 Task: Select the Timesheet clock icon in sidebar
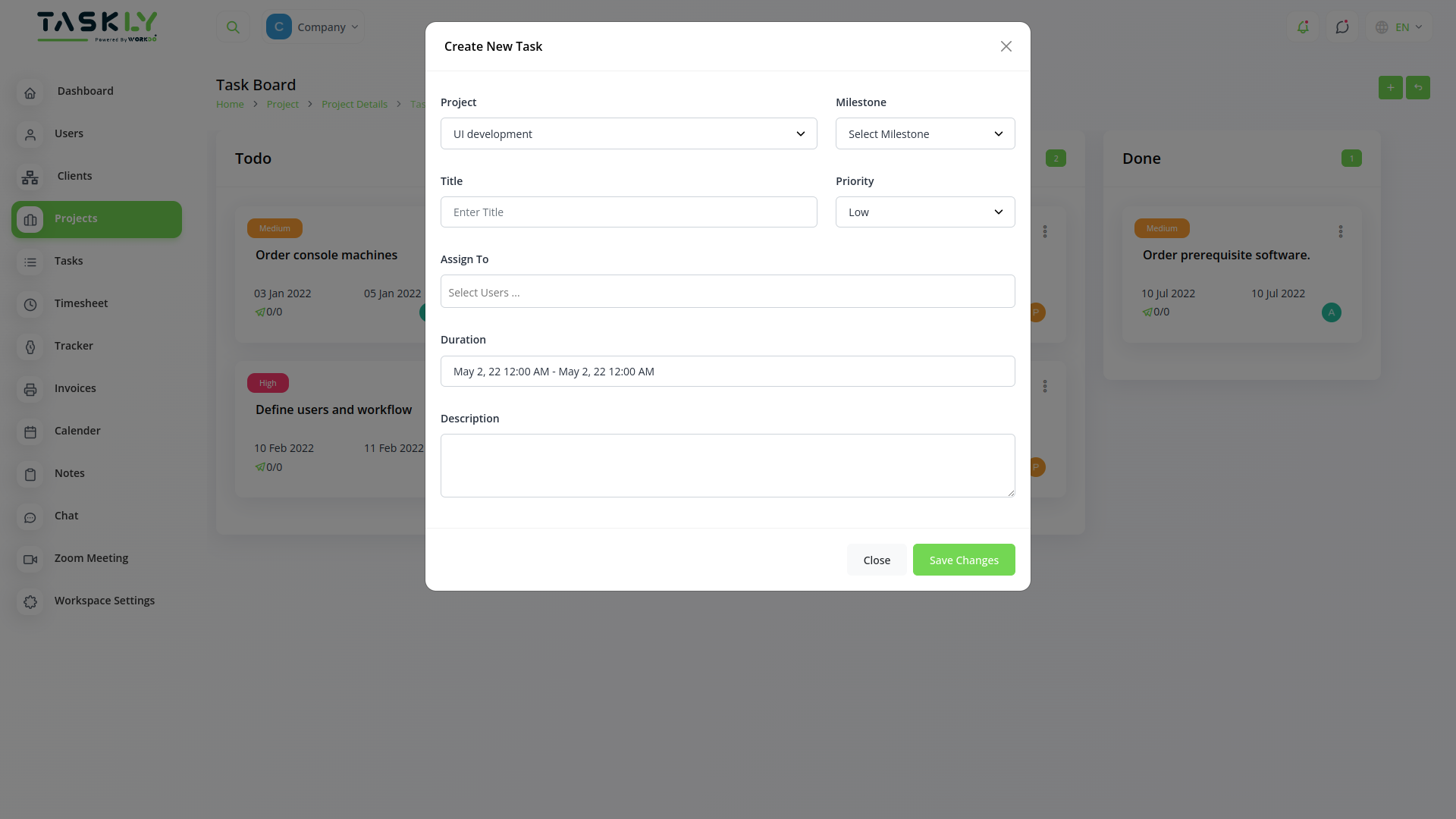30,304
